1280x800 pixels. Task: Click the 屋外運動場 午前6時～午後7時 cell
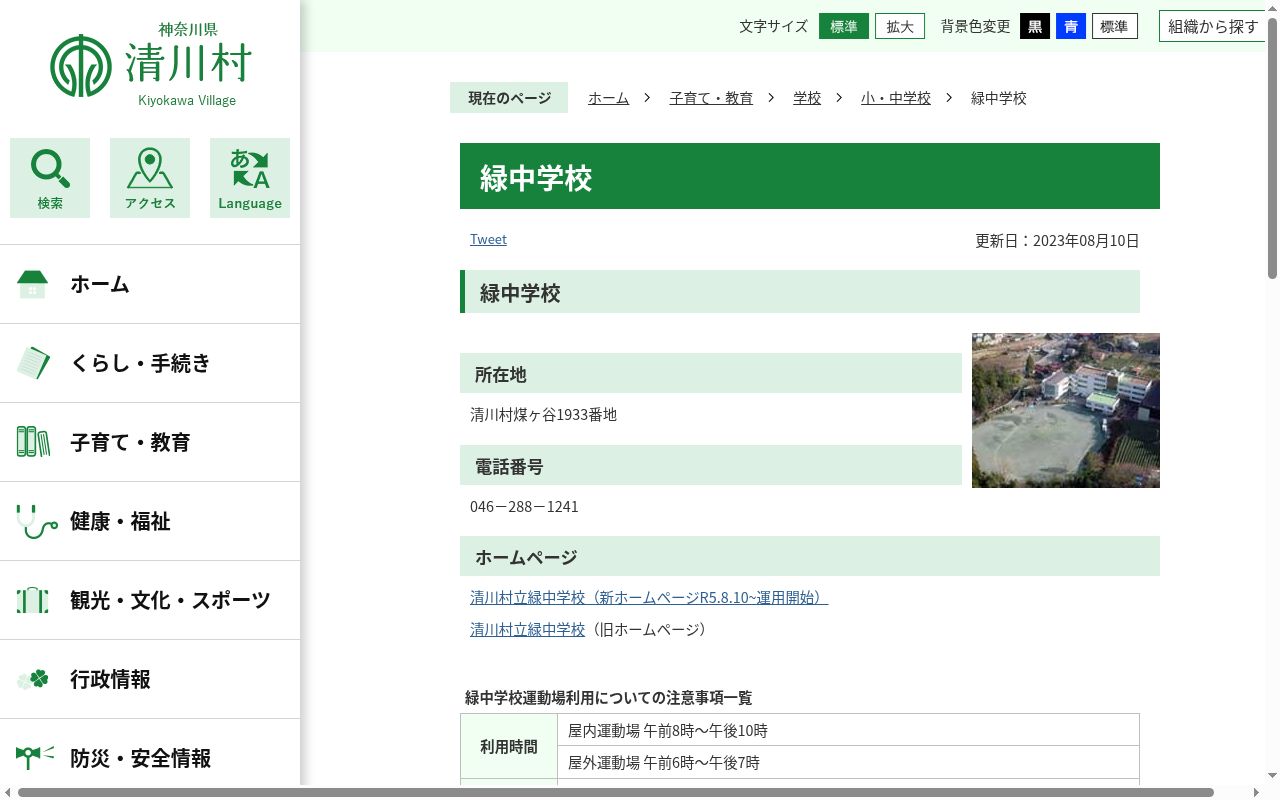point(848,762)
